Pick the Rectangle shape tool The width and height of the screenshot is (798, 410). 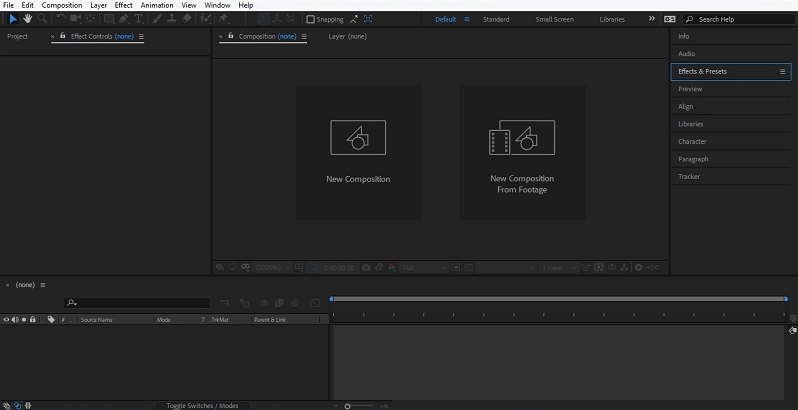coord(109,18)
